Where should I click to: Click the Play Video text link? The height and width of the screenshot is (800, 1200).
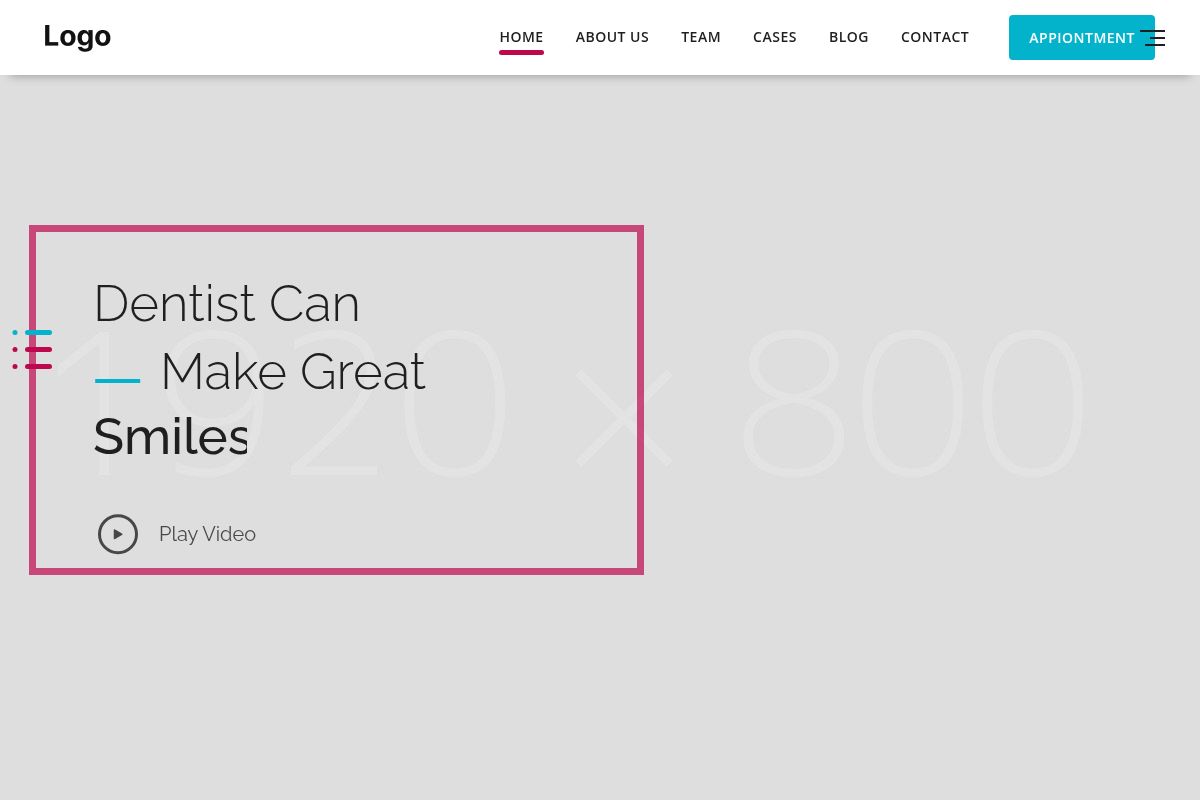(x=207, y=534)
